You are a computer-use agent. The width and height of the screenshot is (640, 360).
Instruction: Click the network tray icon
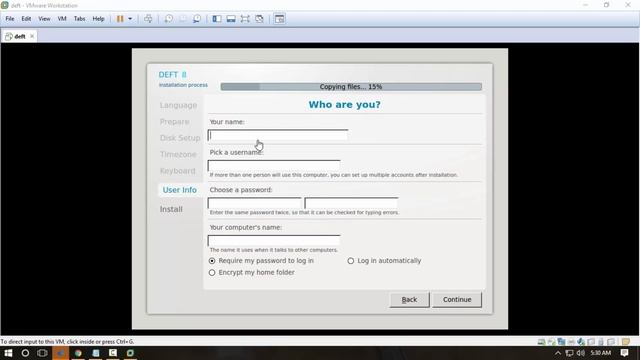point(569,353)
